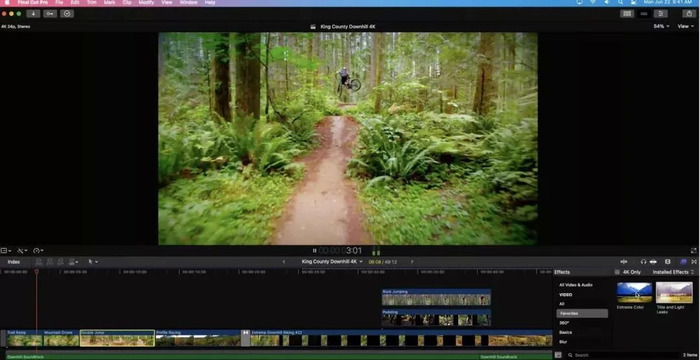Open the viewer zoom 54% dropdown
This screenshot has width=700, height=360.
pyautogui.click(x=661, y=26)
